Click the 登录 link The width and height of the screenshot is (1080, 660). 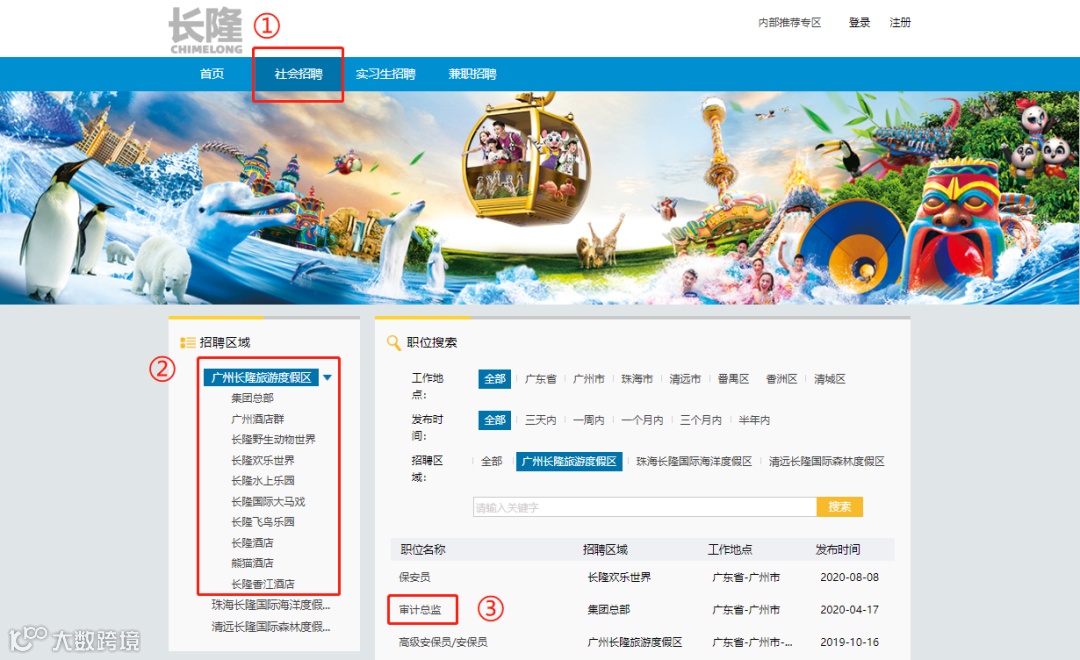859,23
